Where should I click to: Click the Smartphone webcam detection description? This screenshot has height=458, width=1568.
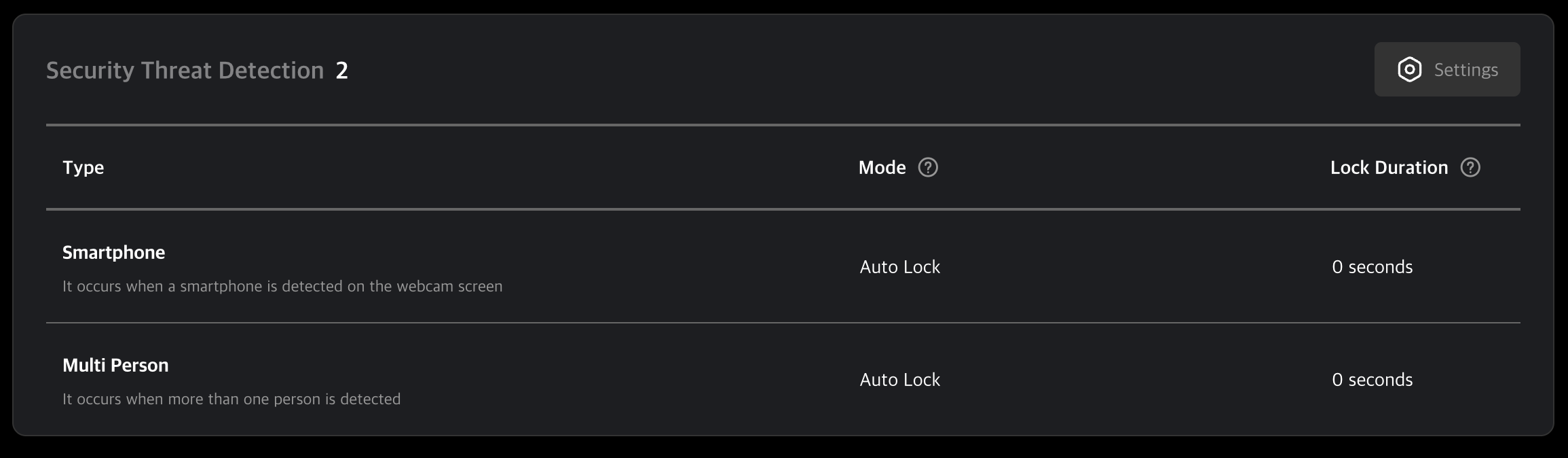point(282,286)
